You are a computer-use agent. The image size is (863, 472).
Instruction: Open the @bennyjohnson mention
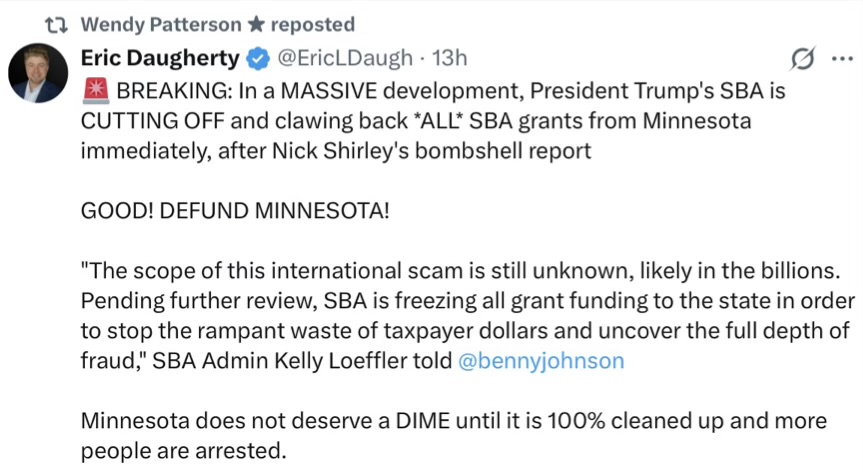(x=540, y=361)
